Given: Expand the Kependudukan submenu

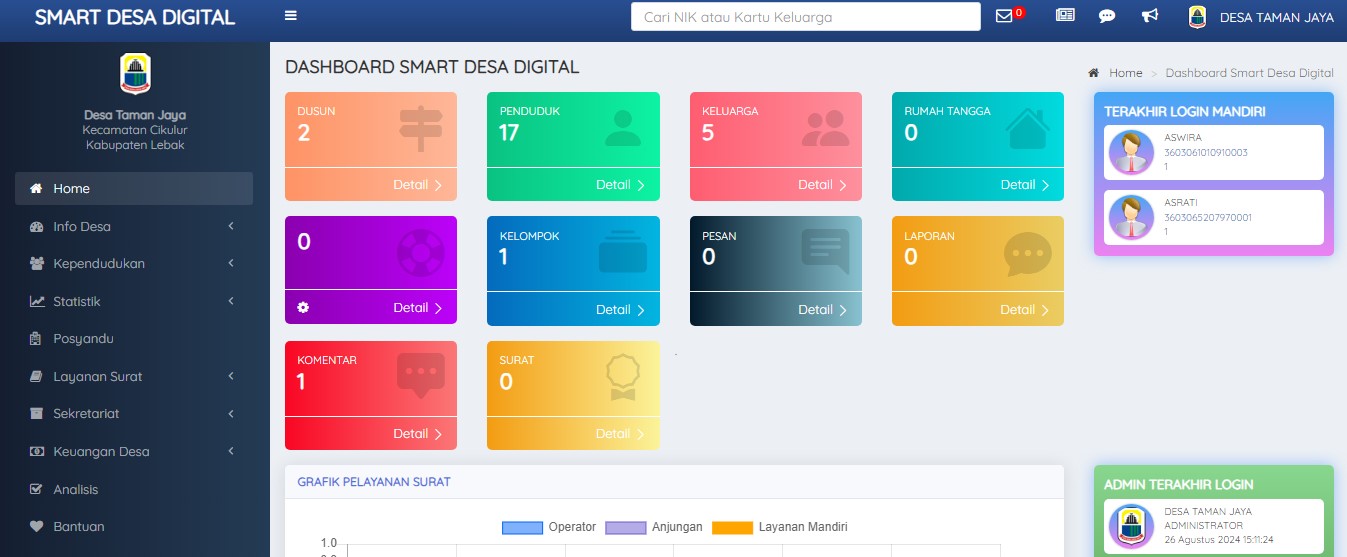Looking at the screenshot, I should pyautogui.click(x=133, y=264).
